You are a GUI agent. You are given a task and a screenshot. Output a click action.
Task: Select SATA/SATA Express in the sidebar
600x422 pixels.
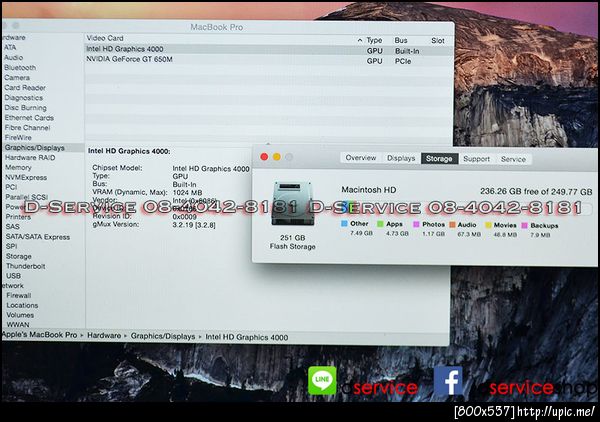pos(38,237)
